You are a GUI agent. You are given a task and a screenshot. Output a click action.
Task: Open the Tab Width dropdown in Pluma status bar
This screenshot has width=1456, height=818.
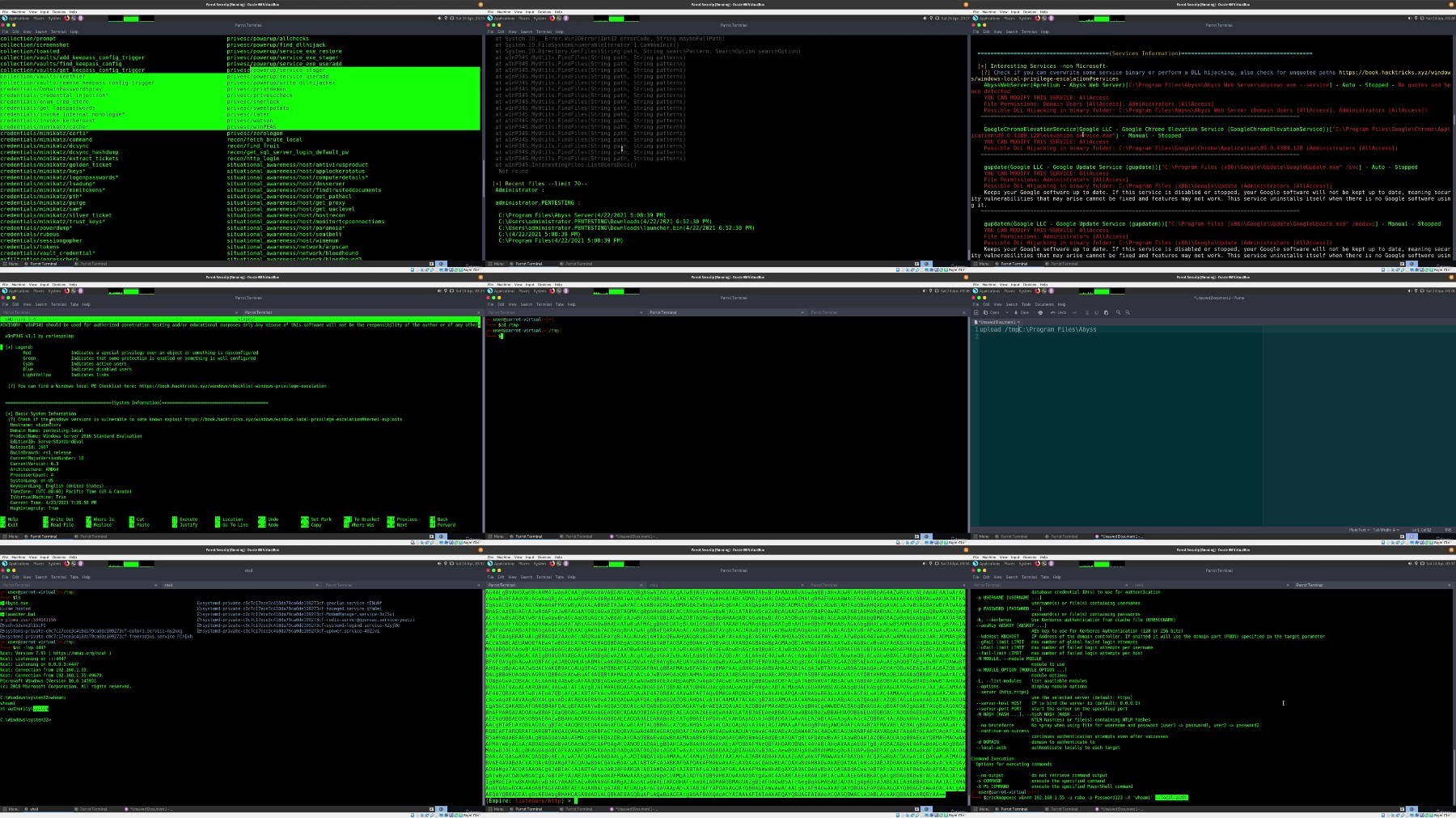pos(1386,530)
